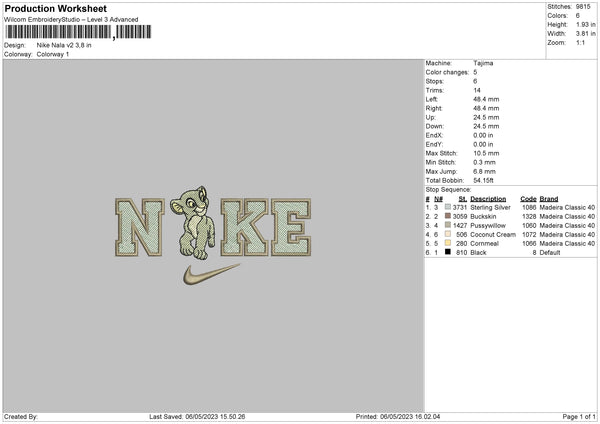This screenshot has width=600, height=424.
Task: Click the Sterling Silver color swatch
Action: (448, 207)
